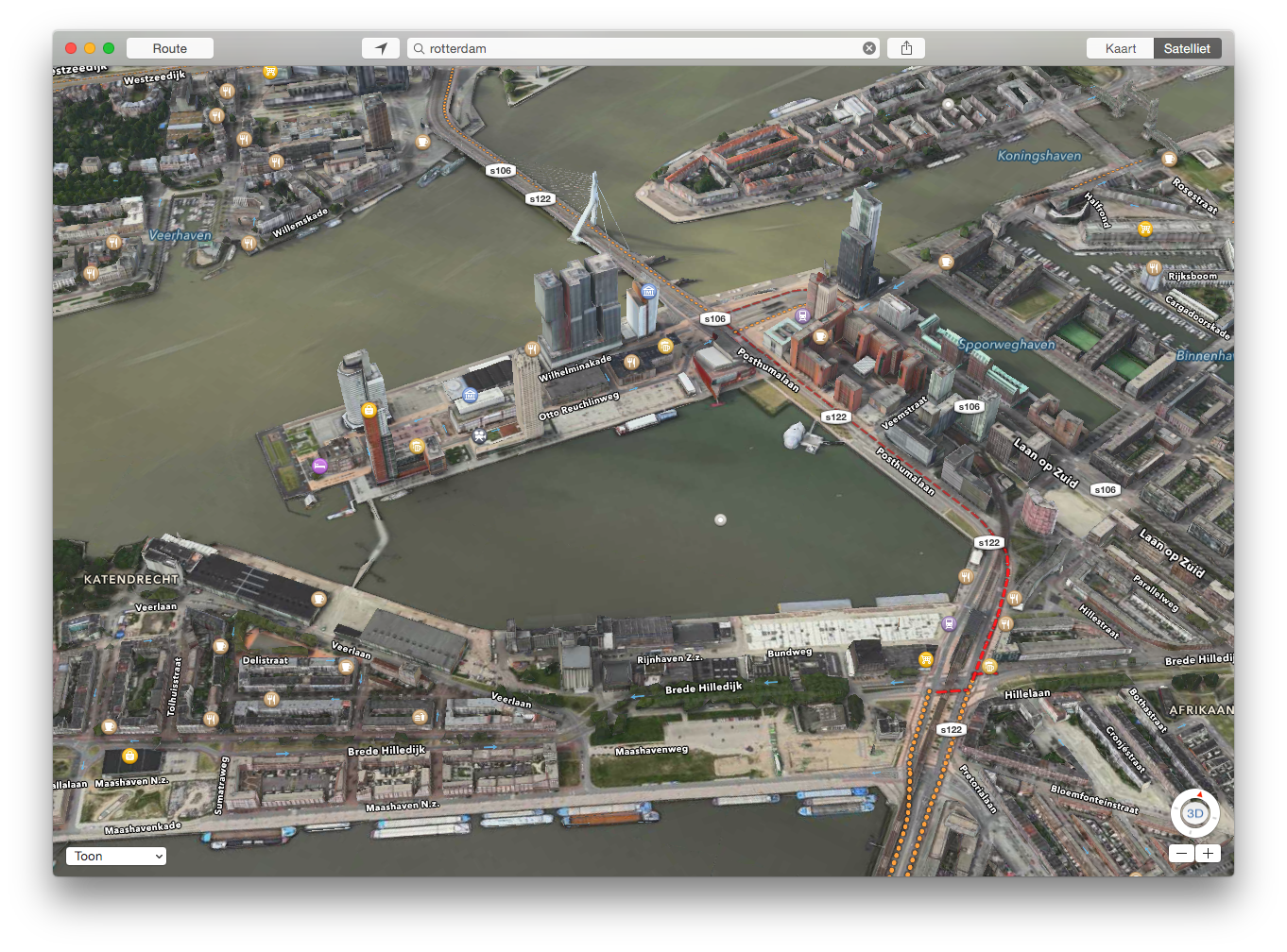This screenshot has width=1287, height=952.
Task: Select the purple hotel bed icon on the pier
Action: 319,466
